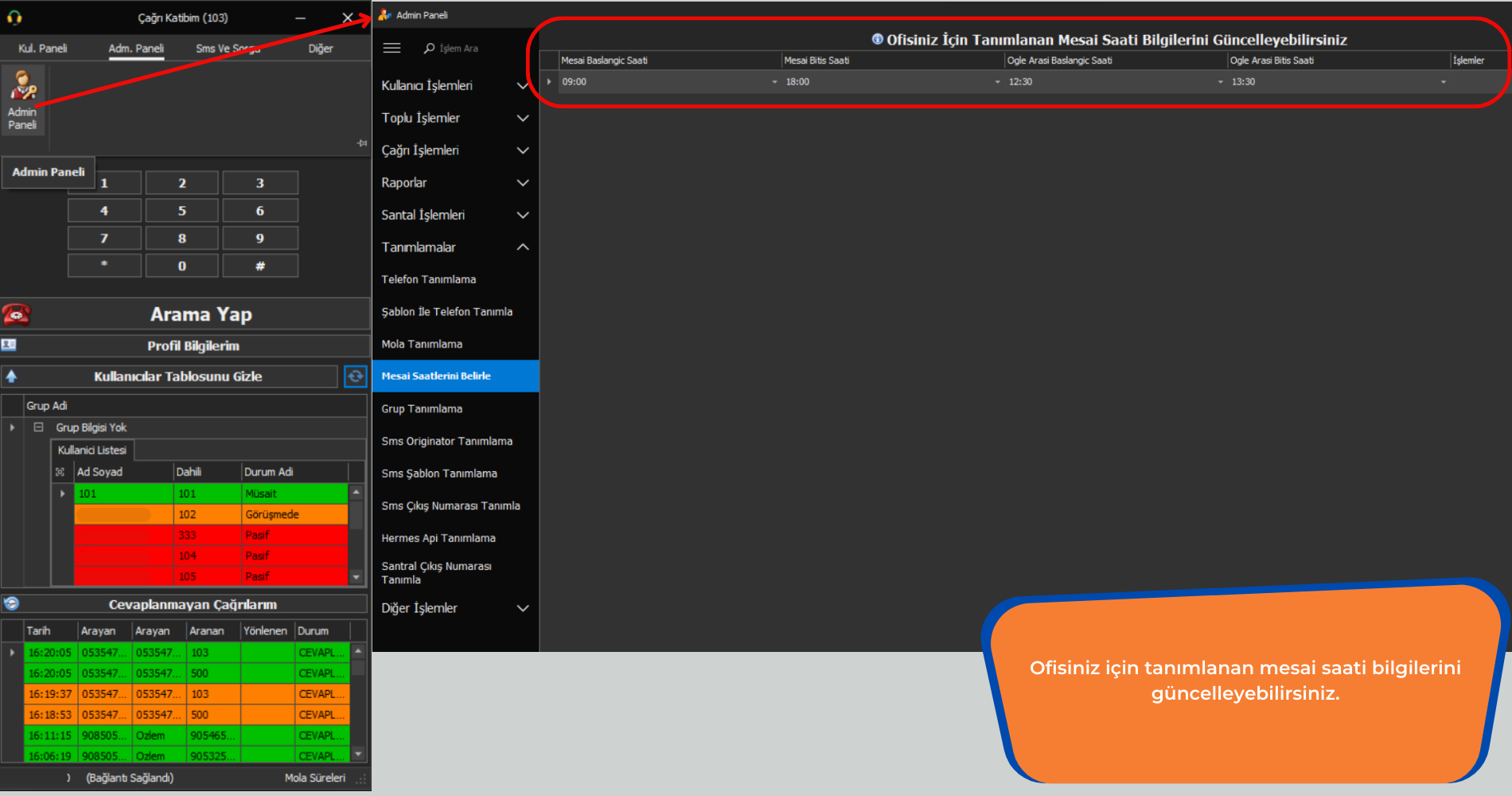Click the İşlem Ara search field
1512x796 pixels.
pyautogui.click(x=459, y=49)
